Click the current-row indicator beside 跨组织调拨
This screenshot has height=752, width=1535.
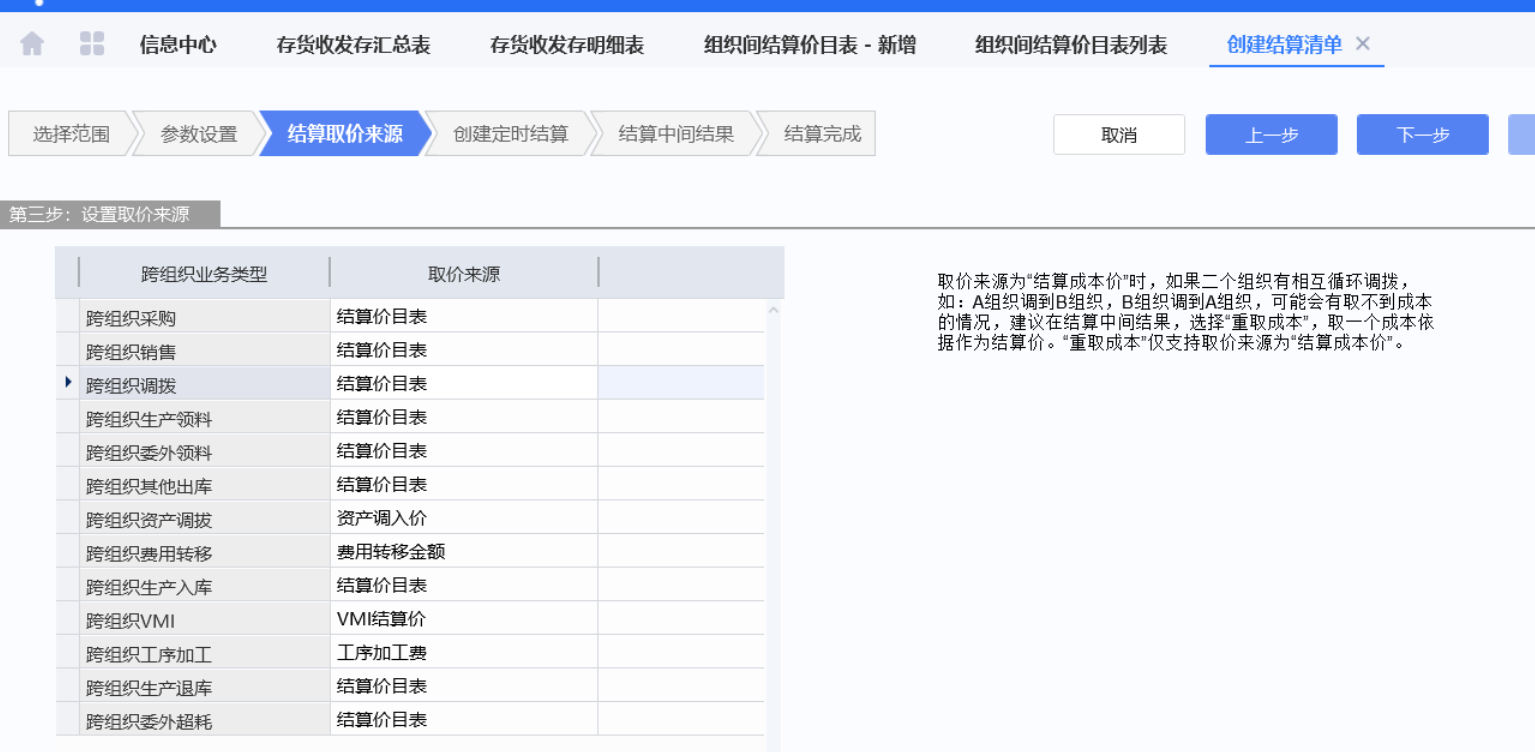68,382
